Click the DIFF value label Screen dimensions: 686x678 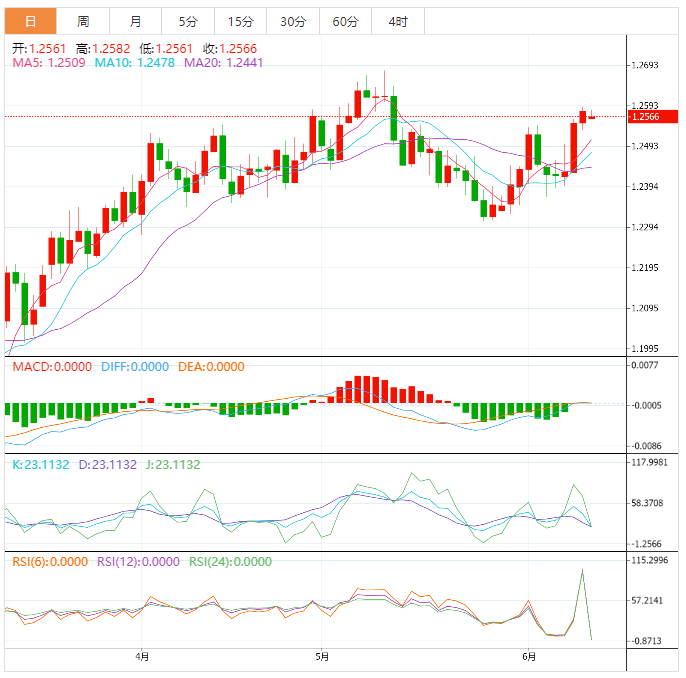point(135,367)
